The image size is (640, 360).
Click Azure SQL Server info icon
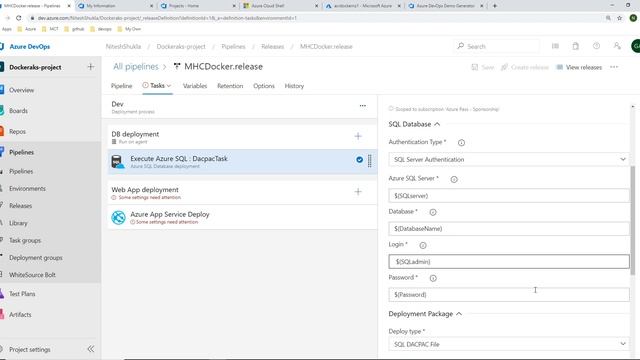pos(454,179)
